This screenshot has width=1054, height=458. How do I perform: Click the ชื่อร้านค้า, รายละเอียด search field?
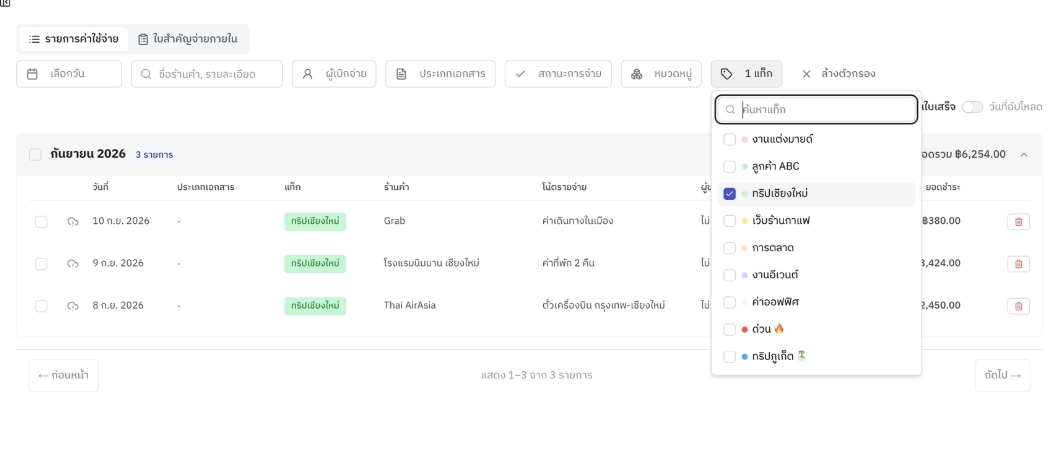tap(207, 74)
